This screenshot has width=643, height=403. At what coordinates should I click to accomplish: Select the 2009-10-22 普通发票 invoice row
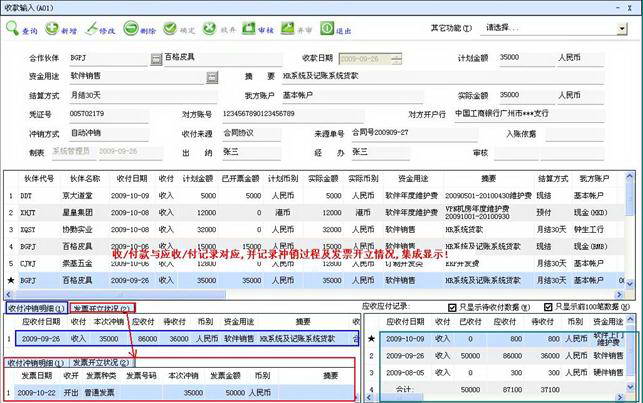click(180, 393)
